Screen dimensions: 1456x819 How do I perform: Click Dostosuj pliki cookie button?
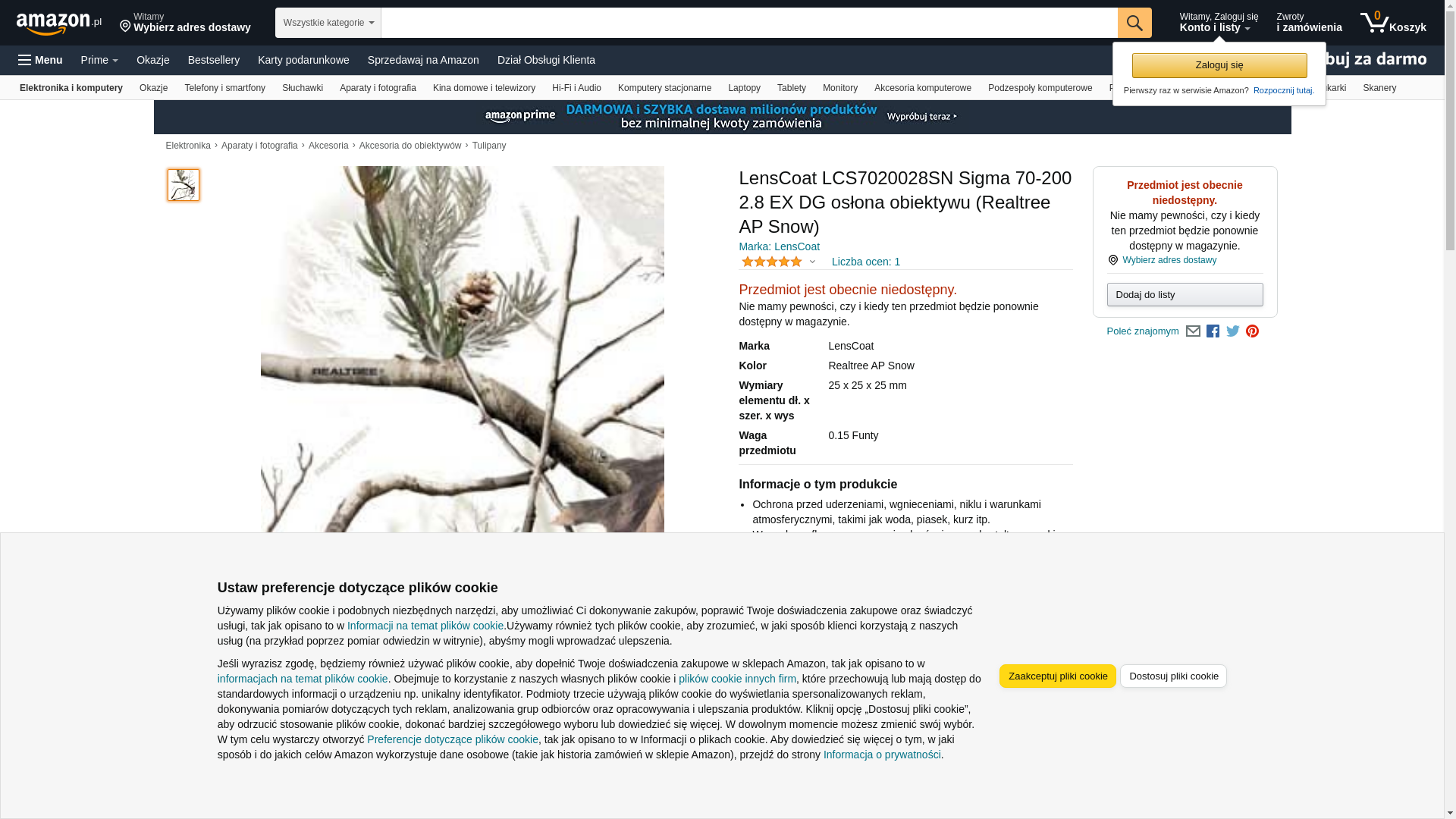pyautogui.click(x=1173, y=676)
